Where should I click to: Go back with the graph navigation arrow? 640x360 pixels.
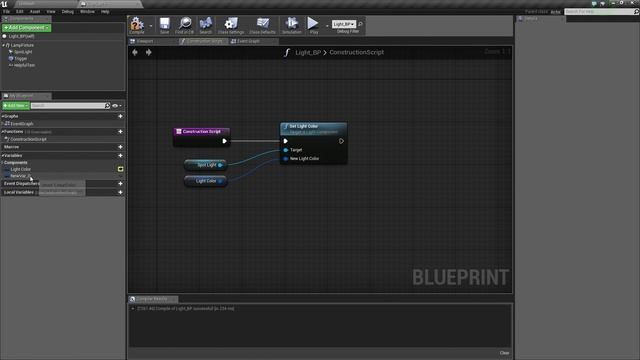coord(135,52)
